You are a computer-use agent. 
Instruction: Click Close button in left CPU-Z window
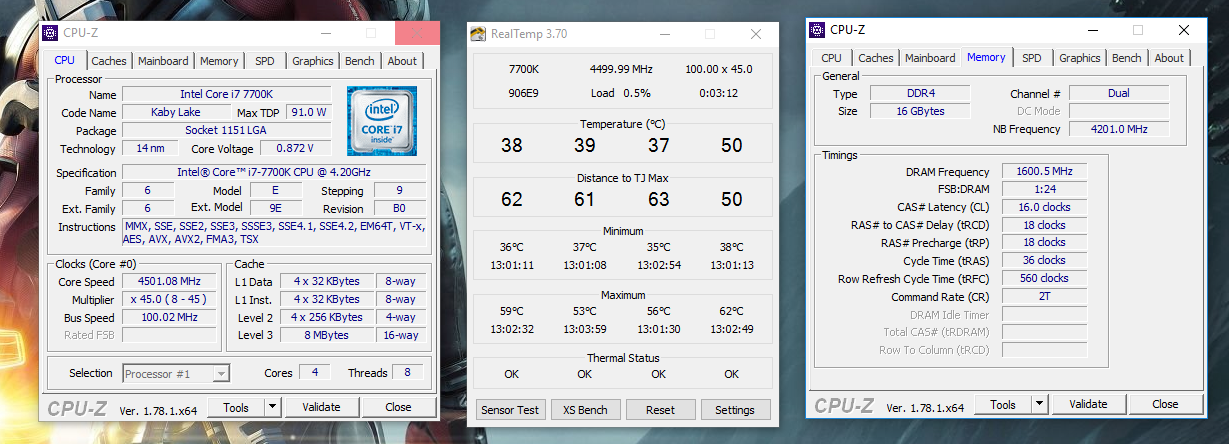point(398,407)
